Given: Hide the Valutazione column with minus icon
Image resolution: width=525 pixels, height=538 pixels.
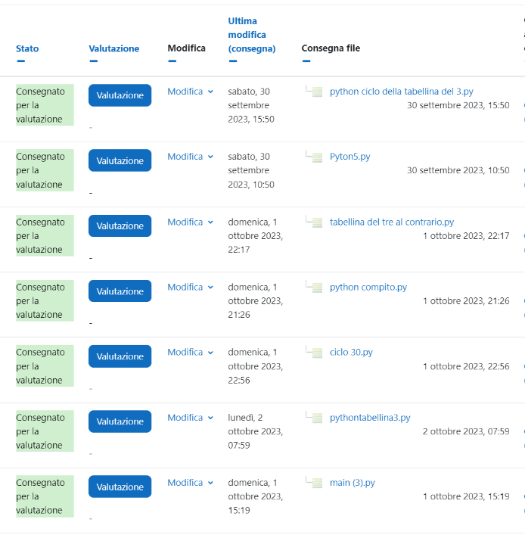Looking at the screenshot, I should click(93, 61).
